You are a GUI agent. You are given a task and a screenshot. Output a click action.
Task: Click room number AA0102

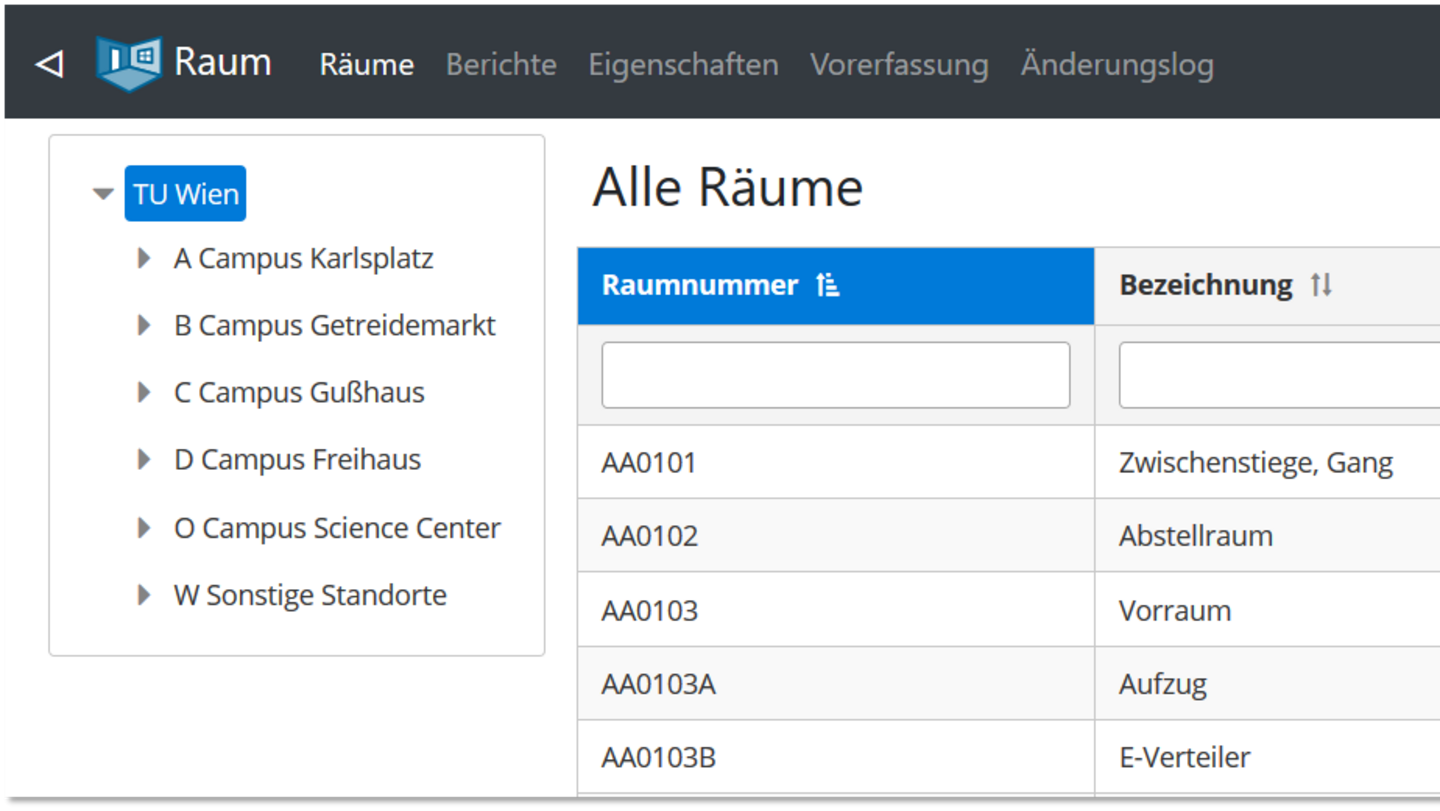pos(650,536)
